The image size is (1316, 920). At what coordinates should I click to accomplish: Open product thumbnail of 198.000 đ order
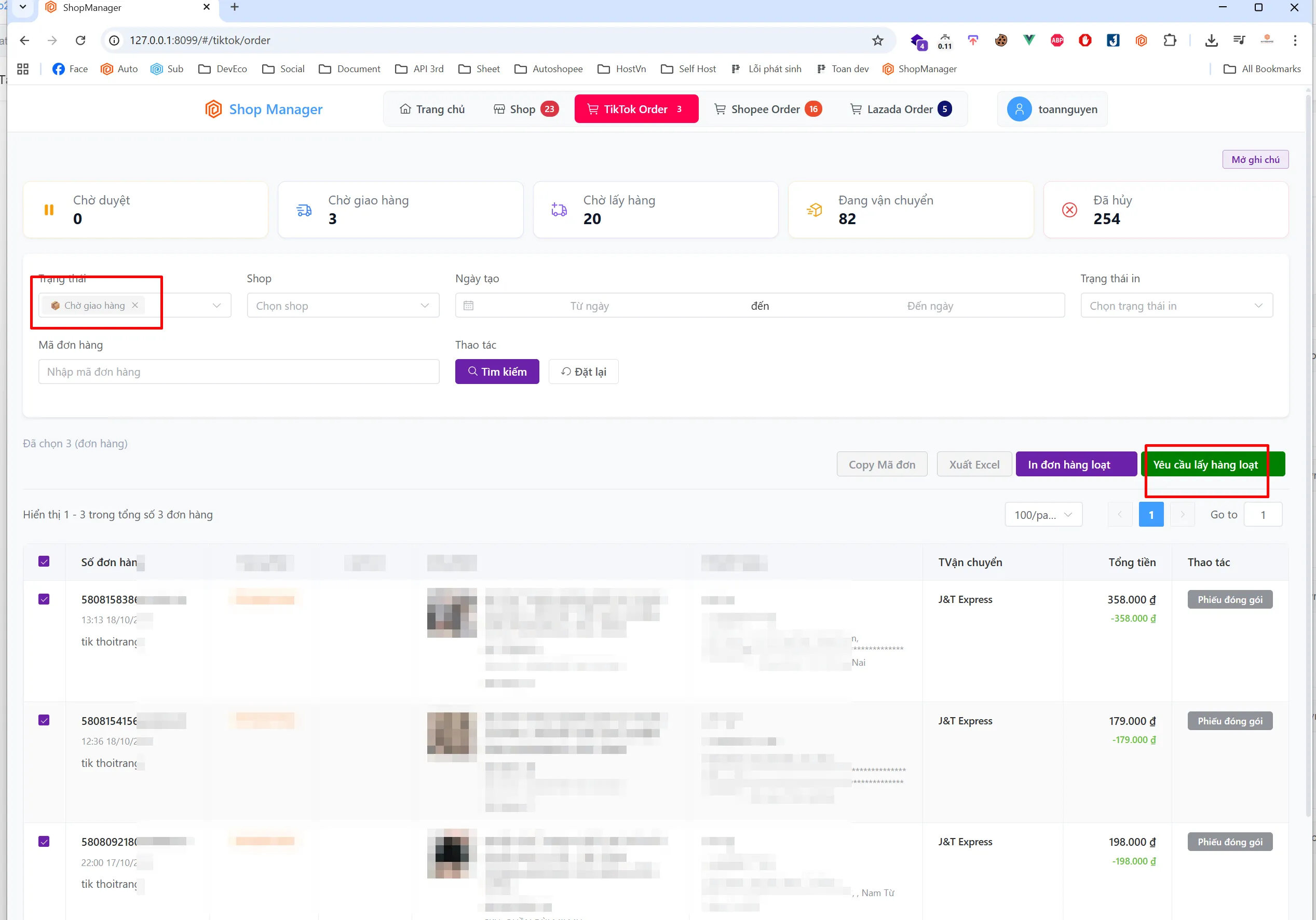tap(452, 854)
